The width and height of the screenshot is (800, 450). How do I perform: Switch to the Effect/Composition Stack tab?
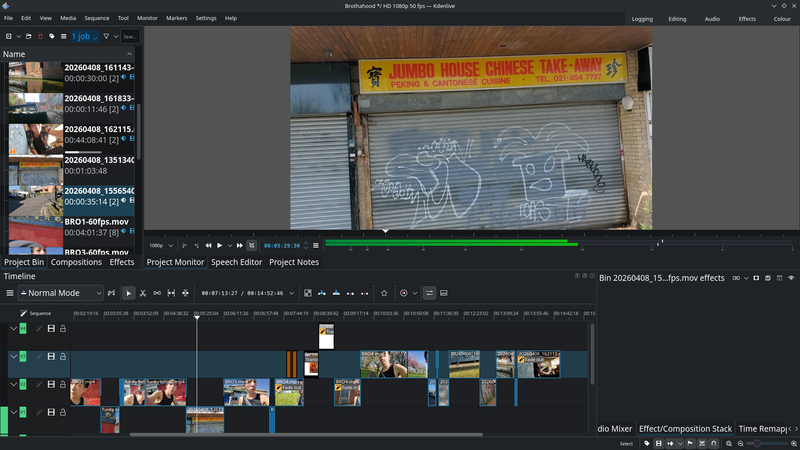click(x=685, y=429)
